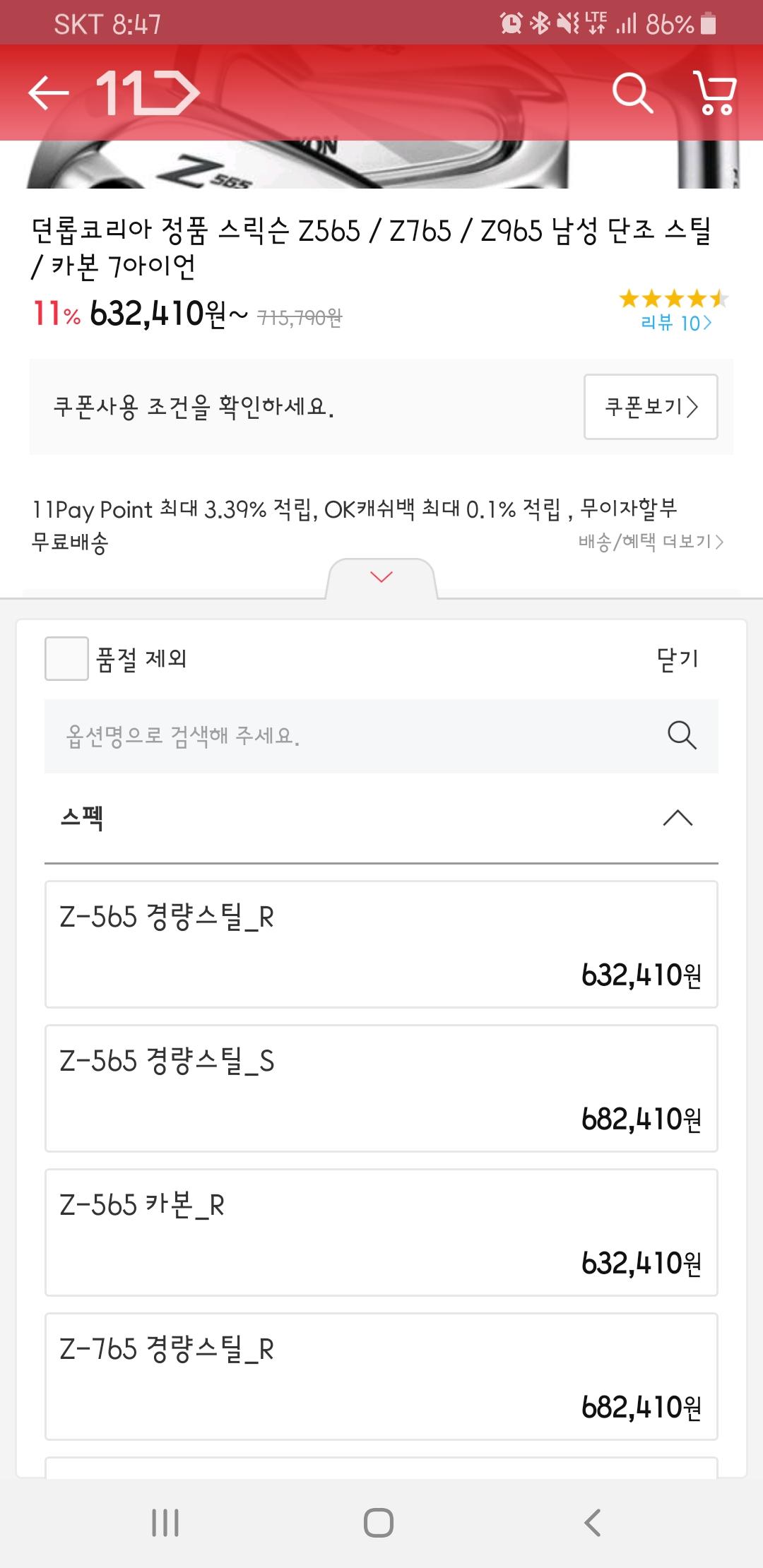Open the shopping cart

pyautogui.click(x=715, y=93)
